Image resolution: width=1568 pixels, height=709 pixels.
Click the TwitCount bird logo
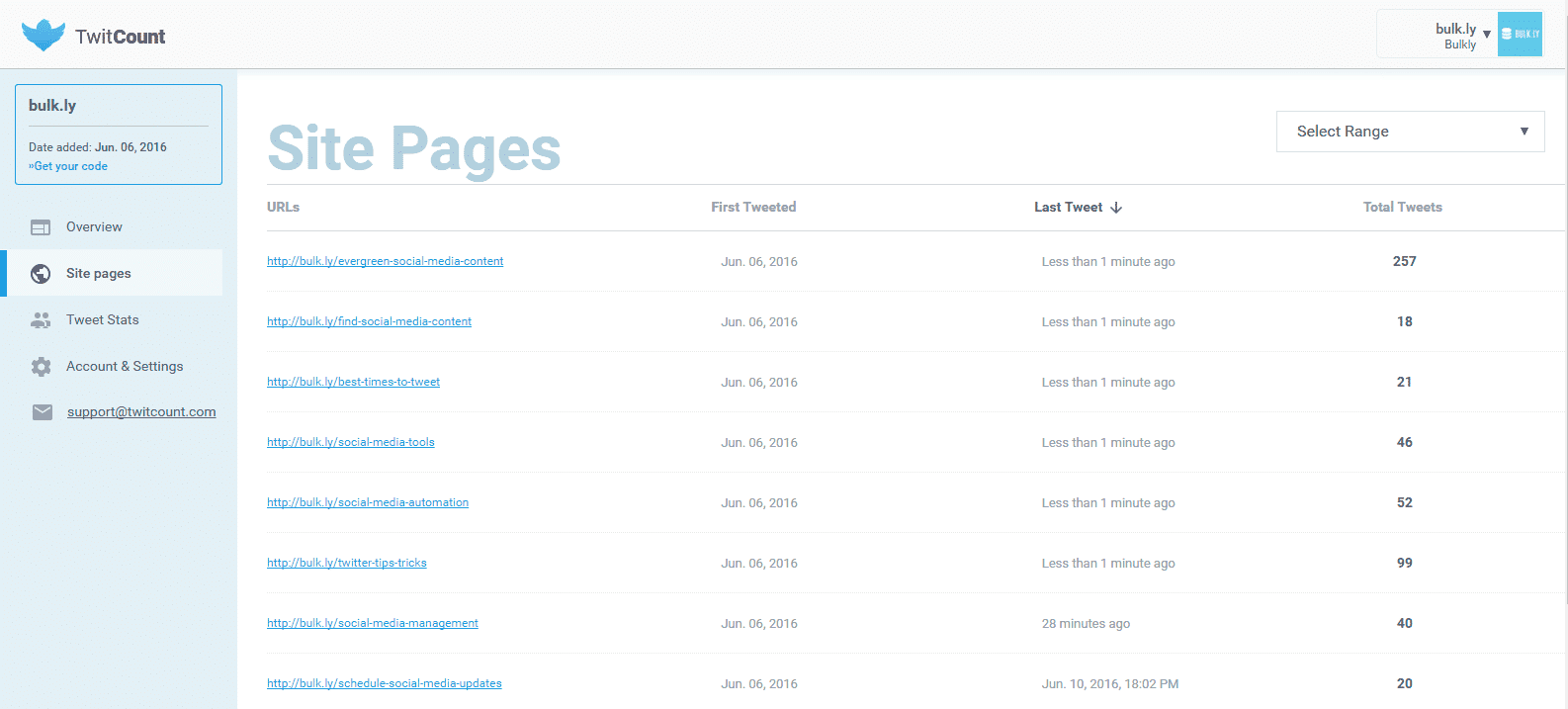tap(44, 36)
